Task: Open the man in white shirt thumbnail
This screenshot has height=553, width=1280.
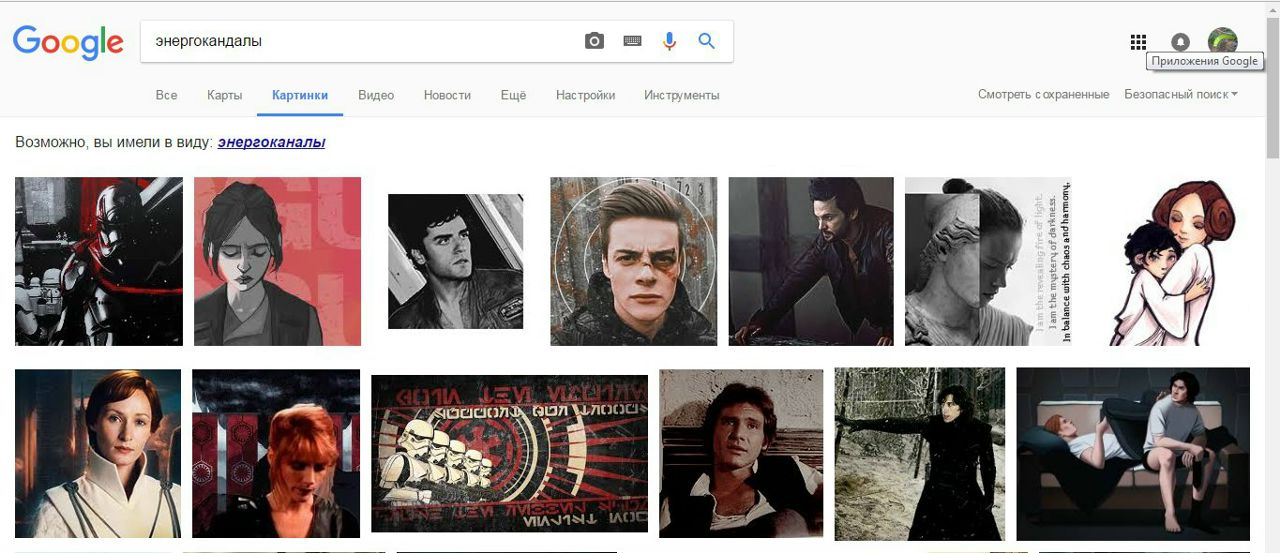Action: point(741,454)
